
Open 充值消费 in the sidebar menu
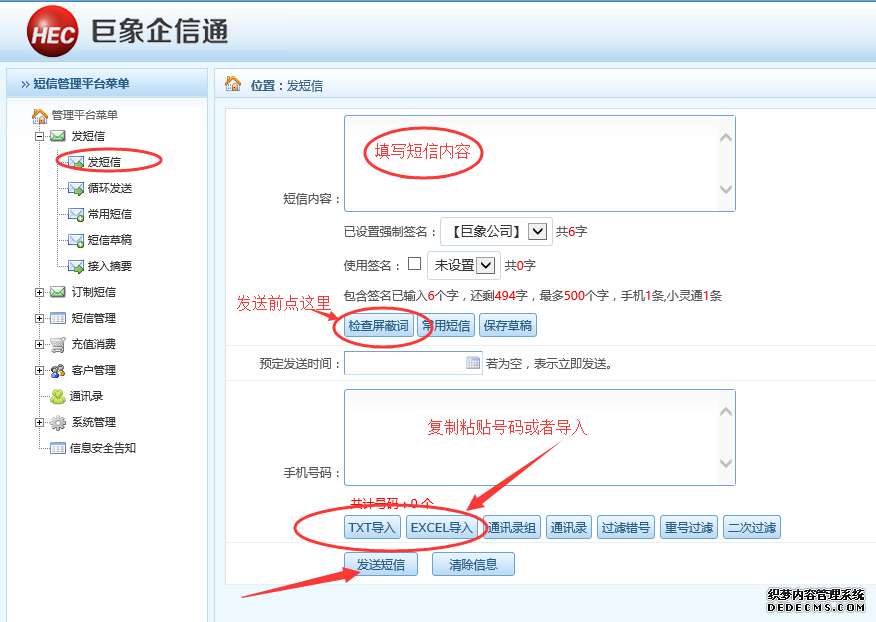93,344
